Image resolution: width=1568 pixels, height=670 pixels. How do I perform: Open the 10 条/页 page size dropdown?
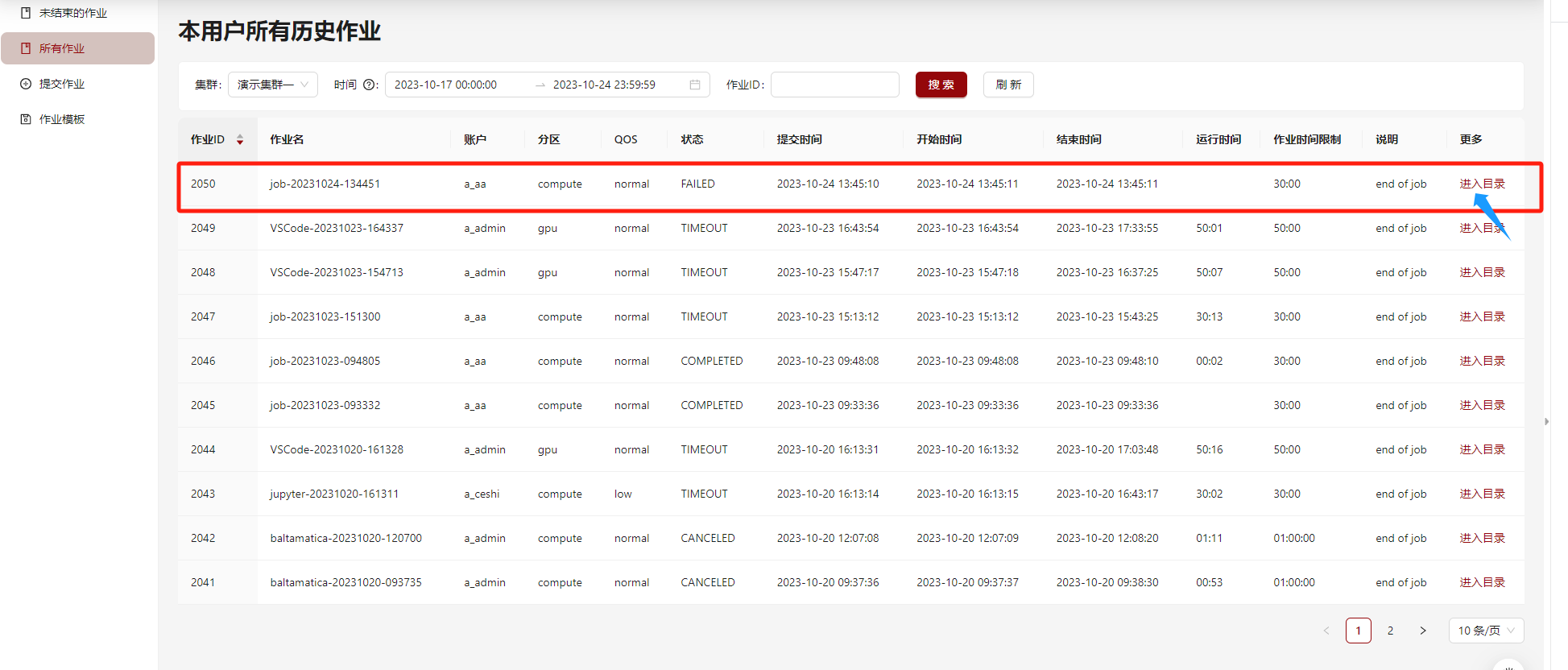pos(1486,631)
